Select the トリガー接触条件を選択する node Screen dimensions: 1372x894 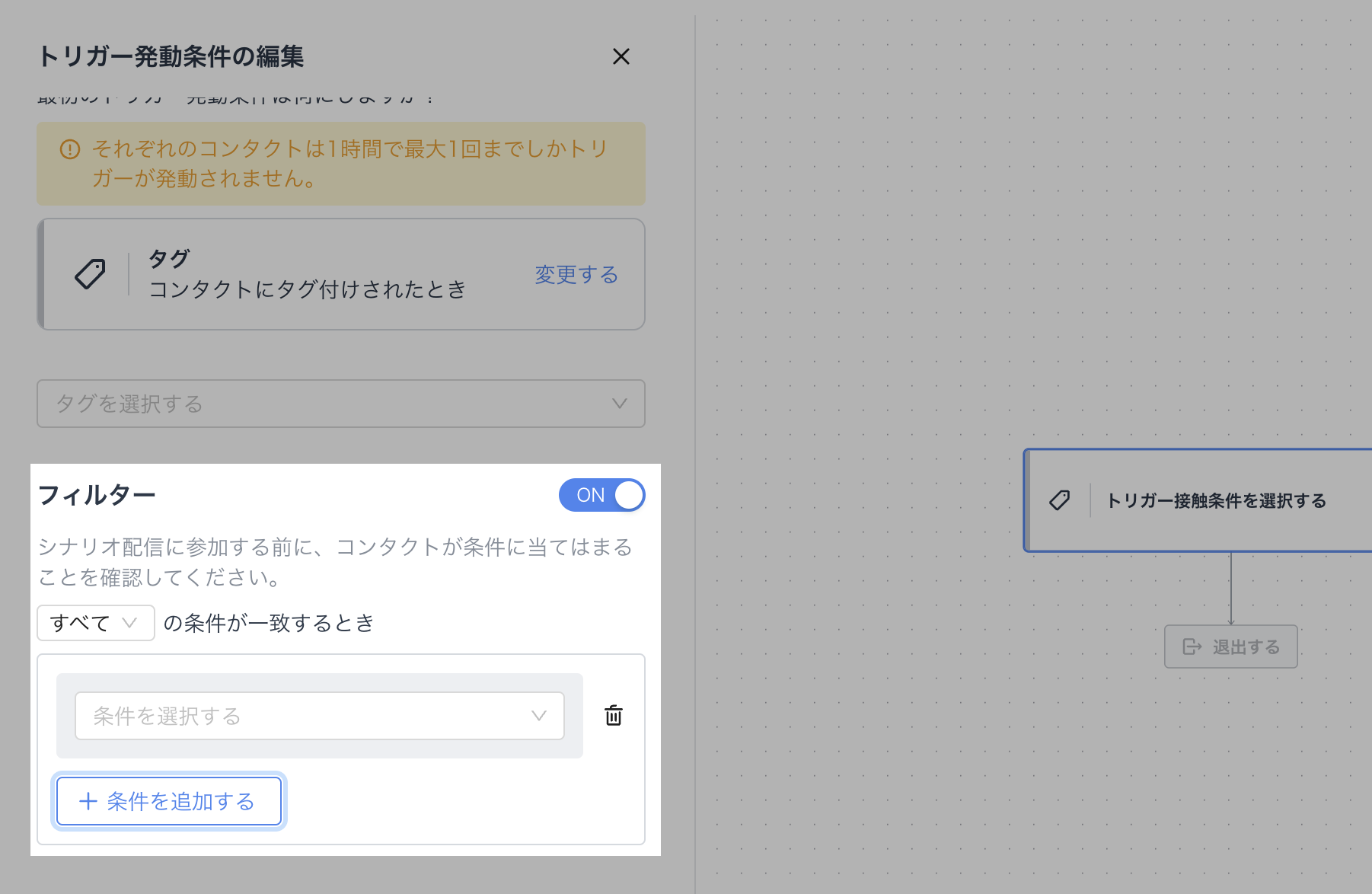[x=1215, y=500]
